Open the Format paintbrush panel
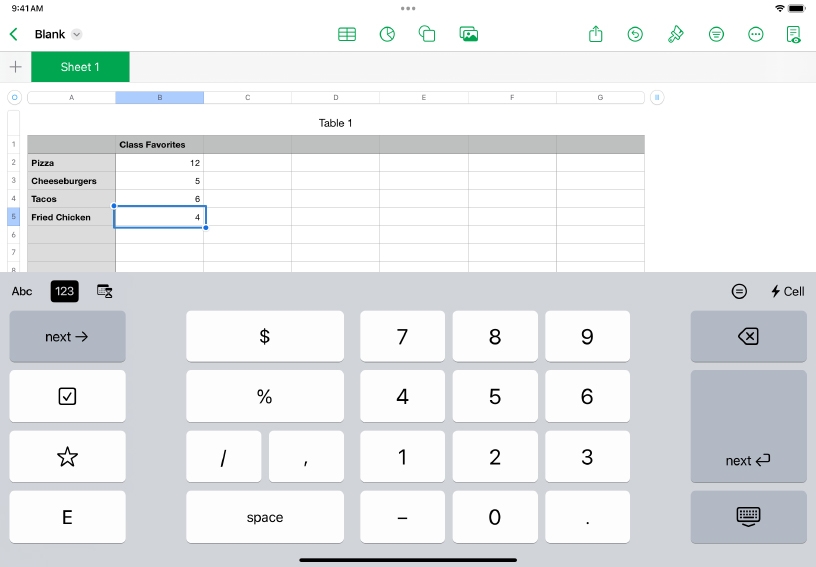Screen dimensions: 816x567 pos(676,34)
